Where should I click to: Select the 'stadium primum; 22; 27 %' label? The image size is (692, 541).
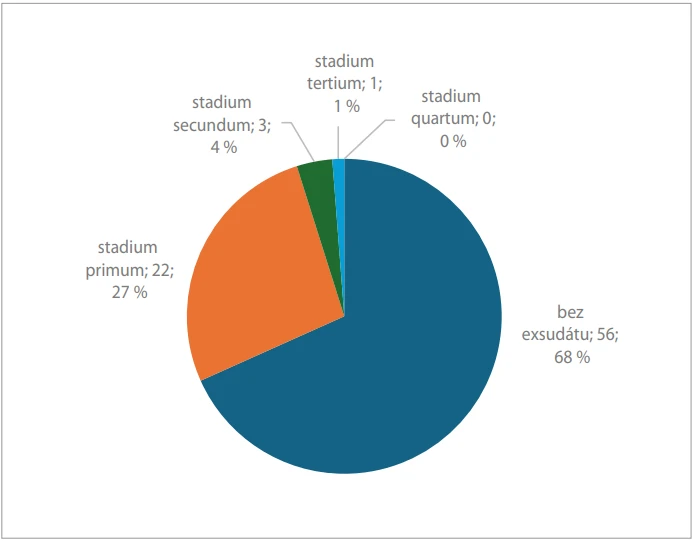tap(129, 270)
